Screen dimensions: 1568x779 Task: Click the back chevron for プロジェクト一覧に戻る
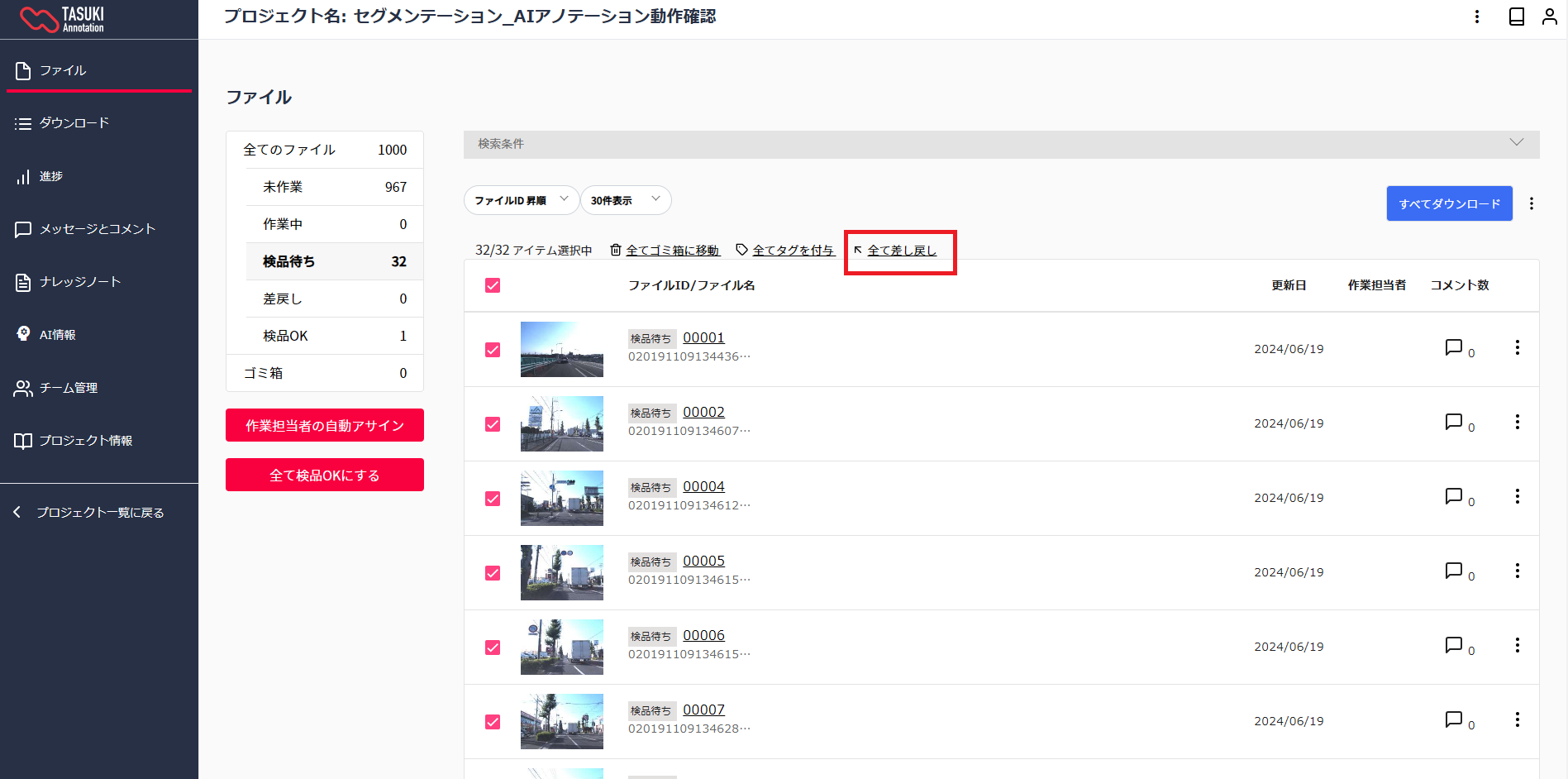tap(17, 513)
